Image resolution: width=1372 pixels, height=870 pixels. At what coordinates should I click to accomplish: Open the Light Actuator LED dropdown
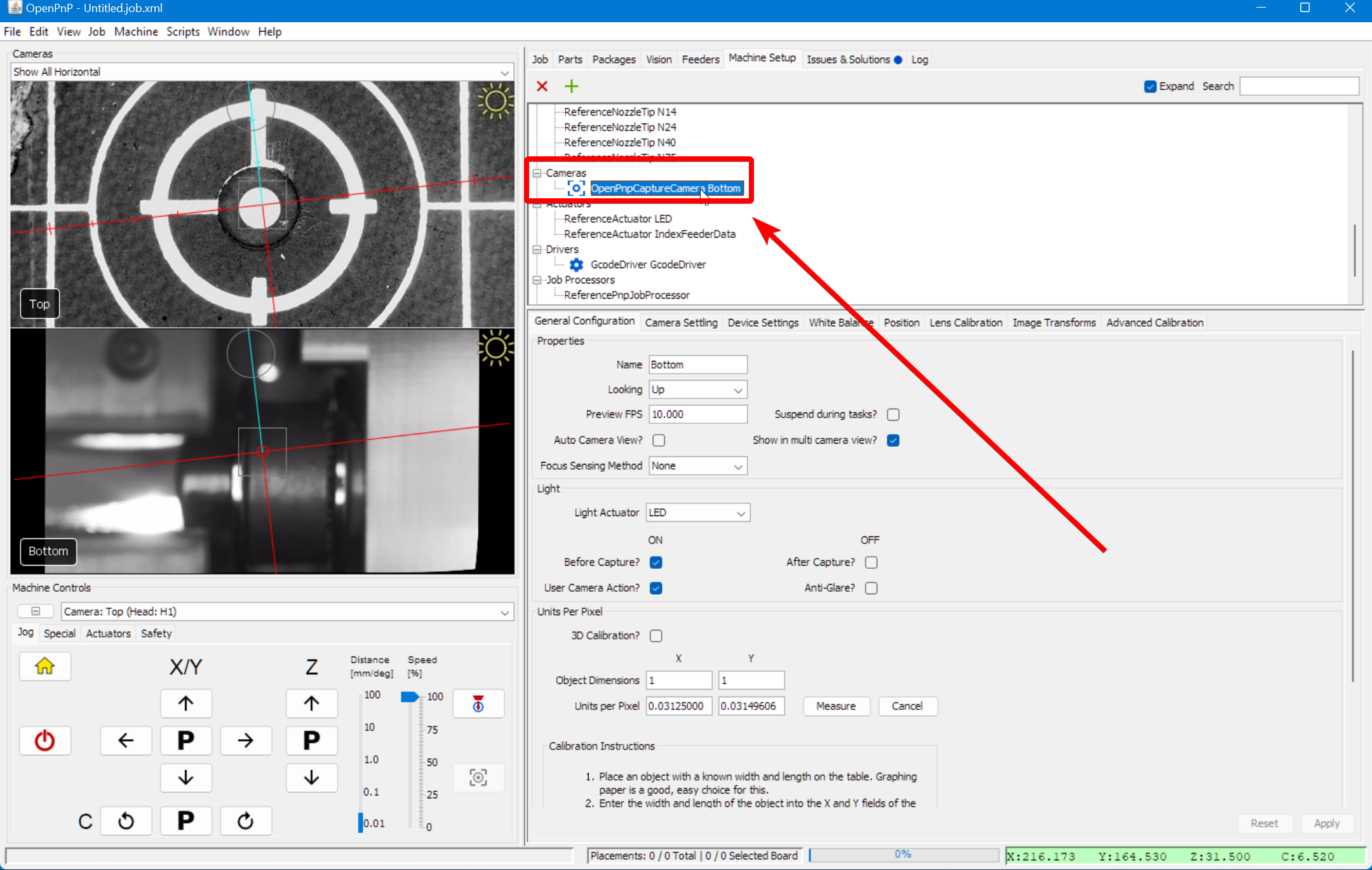[x=697, y=513]
